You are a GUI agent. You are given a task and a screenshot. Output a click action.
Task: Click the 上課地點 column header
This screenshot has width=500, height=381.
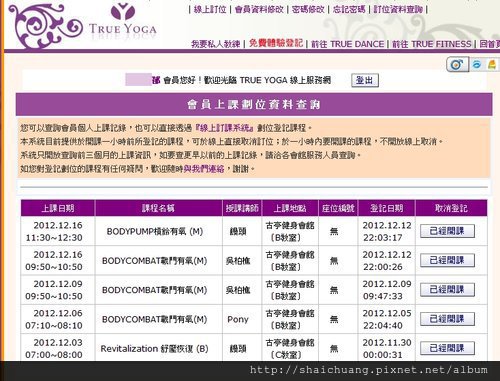(290, 208)
